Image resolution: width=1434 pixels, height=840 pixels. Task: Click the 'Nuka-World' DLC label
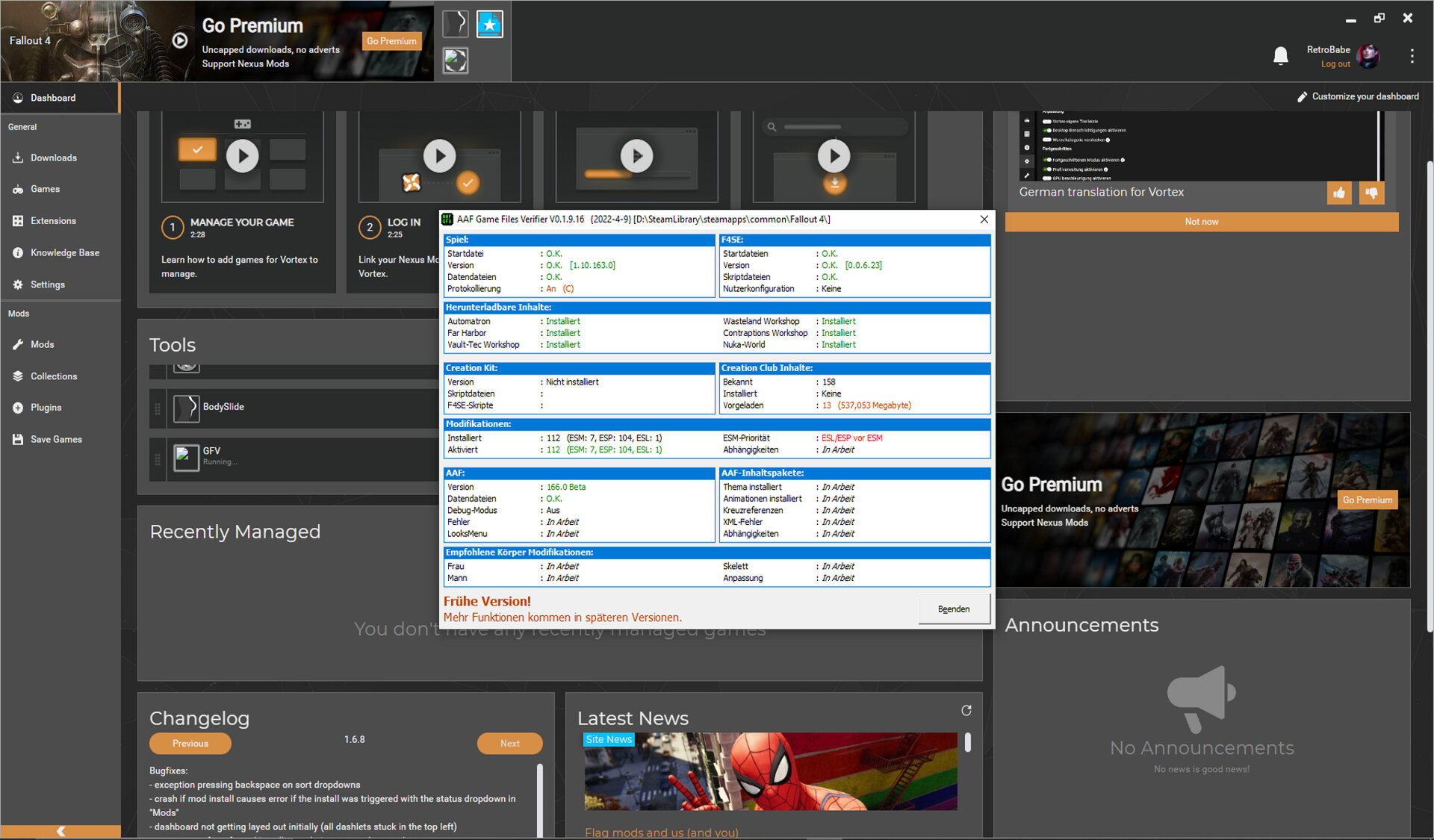744,345
